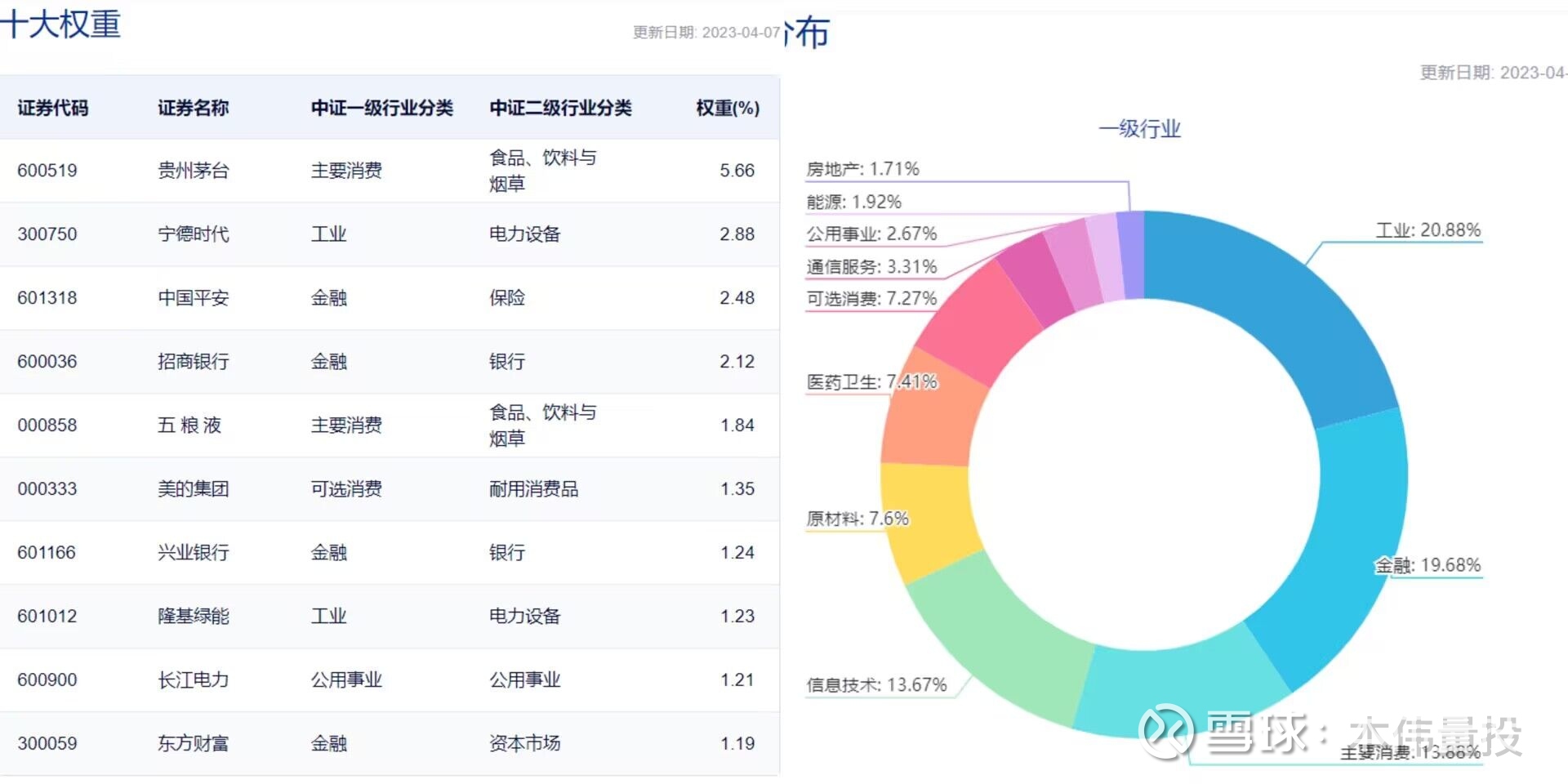Click weight value 1.35
1568x784 pixels.
point(737,489)
